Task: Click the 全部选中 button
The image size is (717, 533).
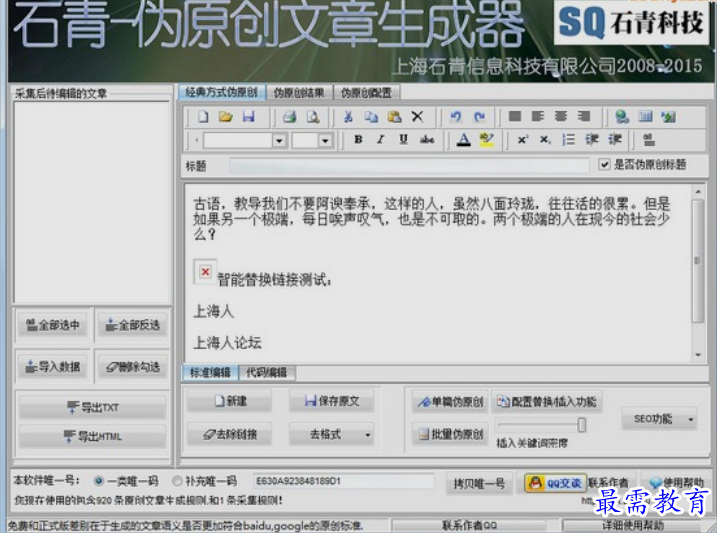Action: tap(53, 326)
